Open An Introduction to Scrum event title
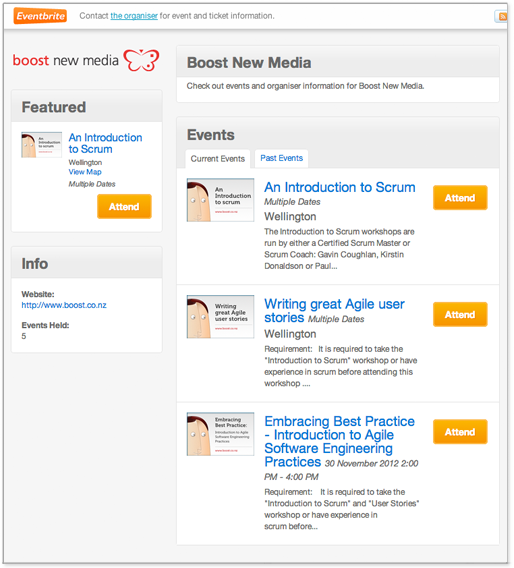514x568 pixels. click(340, 188)
